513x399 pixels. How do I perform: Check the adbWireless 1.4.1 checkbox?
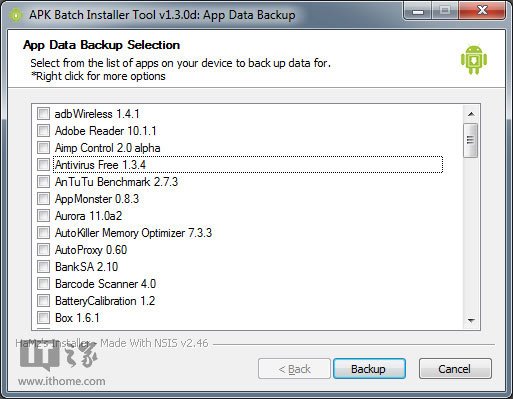[43, 114]
